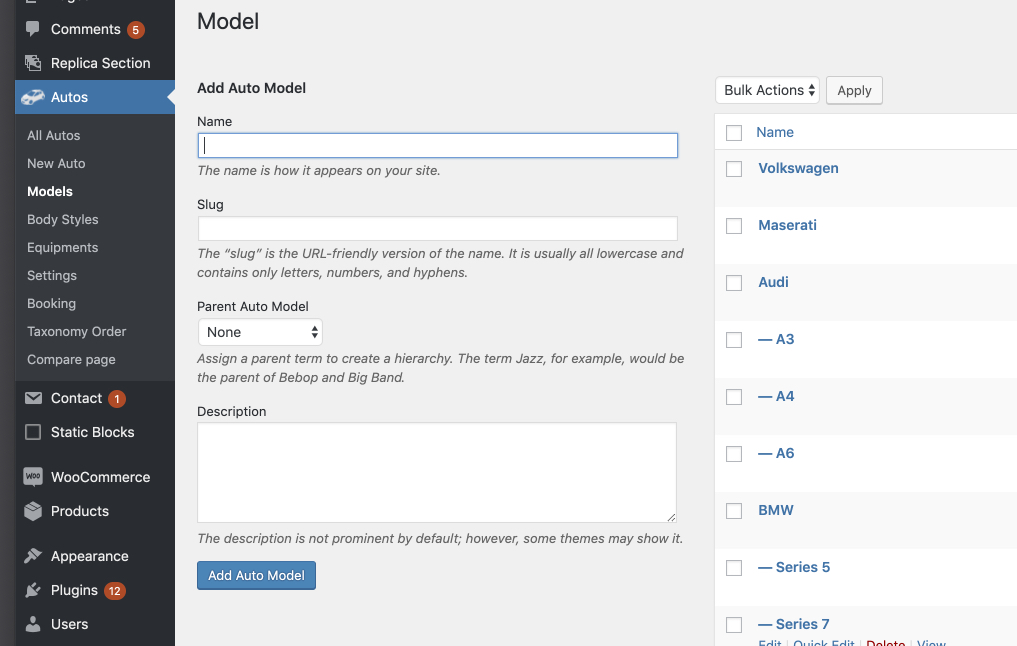1017x646 pixels.
Task: Open Taxonomy Order submenu item
Action: click(77, 331)
